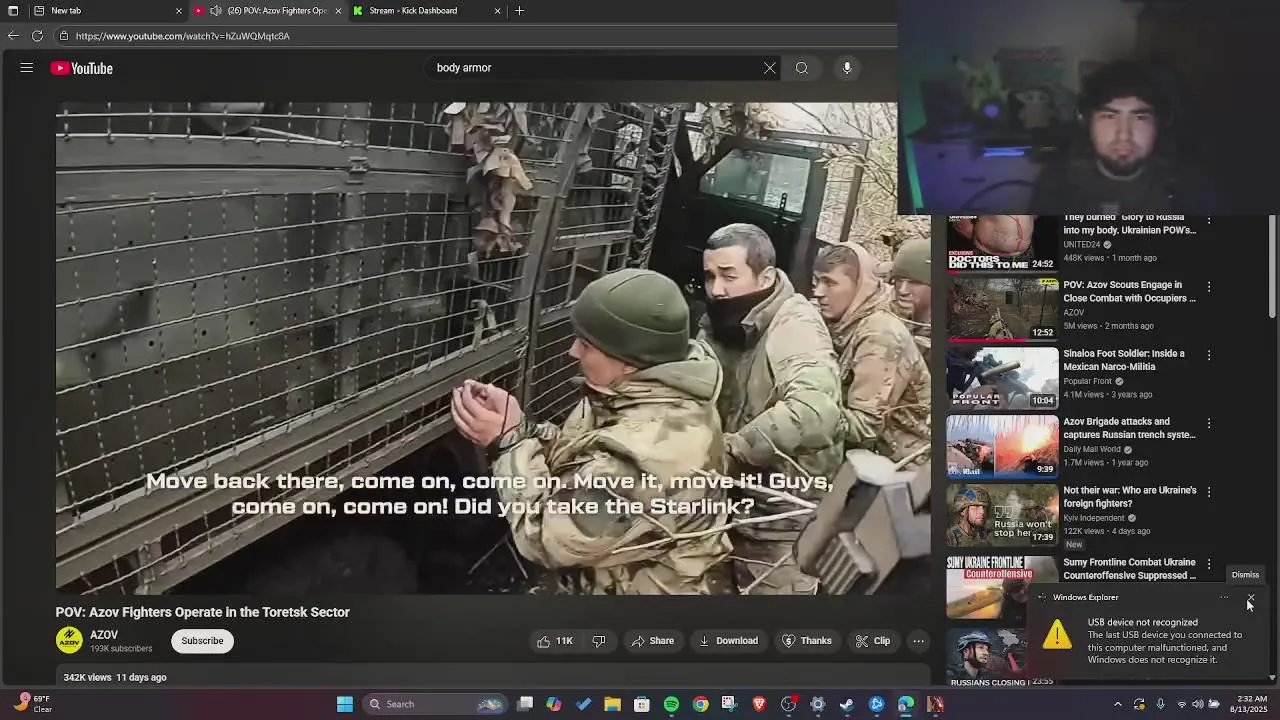Dislike the video with thumbs down

click(x=599, y=641)
